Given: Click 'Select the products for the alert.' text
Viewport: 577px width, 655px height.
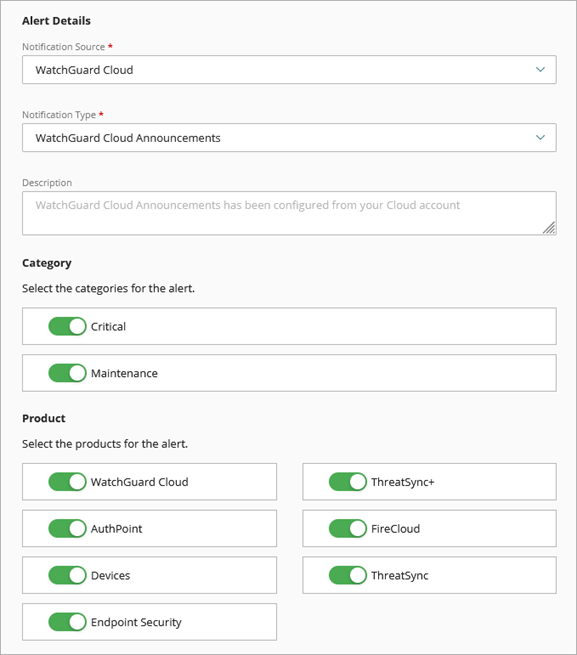Looking at the screenshot, I should (x=105, y=444).
